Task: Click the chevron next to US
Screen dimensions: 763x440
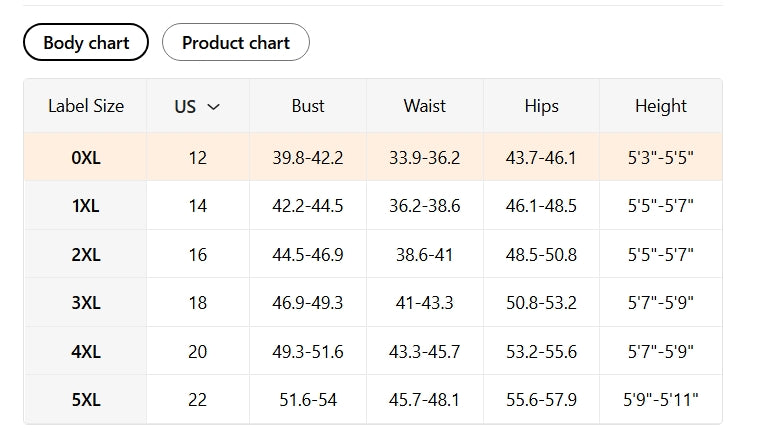Action: point(213,106)
